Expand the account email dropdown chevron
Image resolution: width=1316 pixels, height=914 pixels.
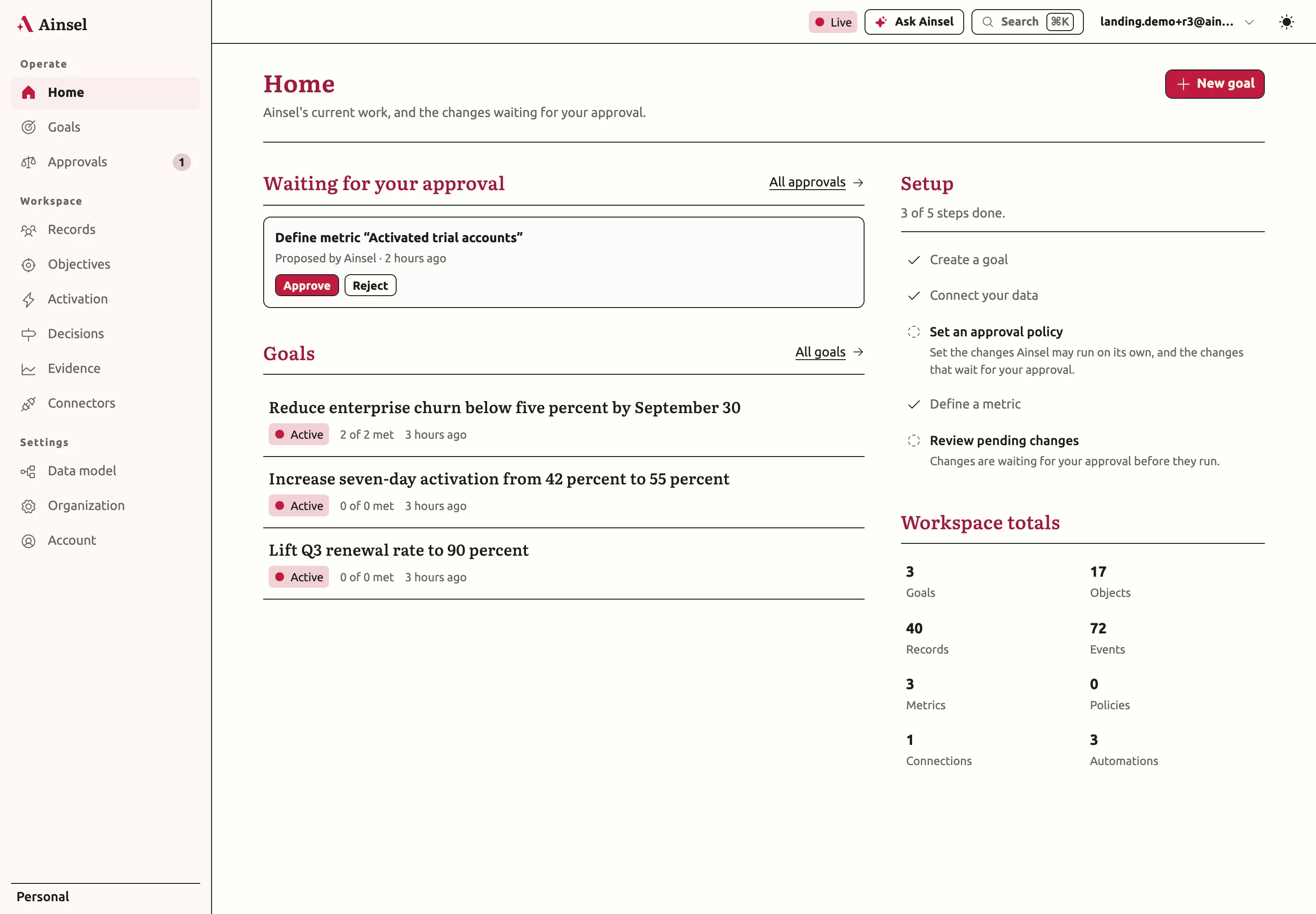pyautogui.click(x=1249, y=22)
